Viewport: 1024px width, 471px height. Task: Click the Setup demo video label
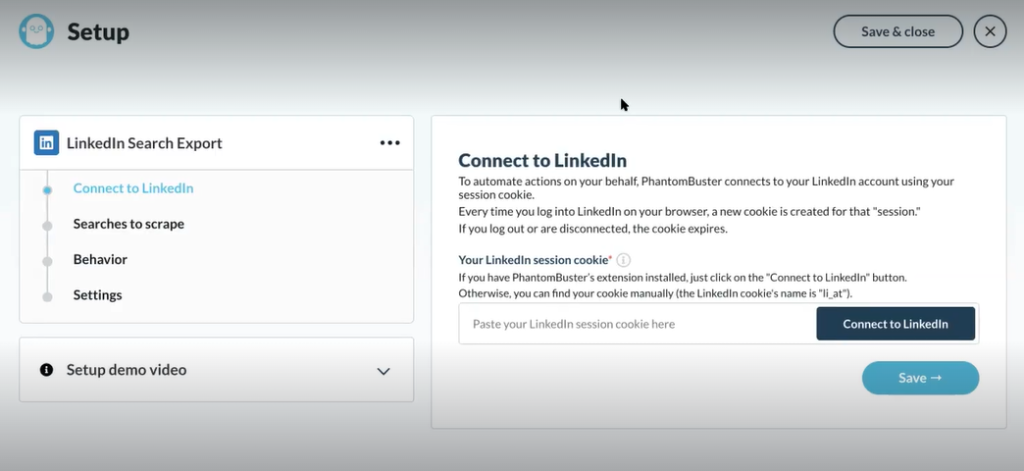[x=127, y=370]
